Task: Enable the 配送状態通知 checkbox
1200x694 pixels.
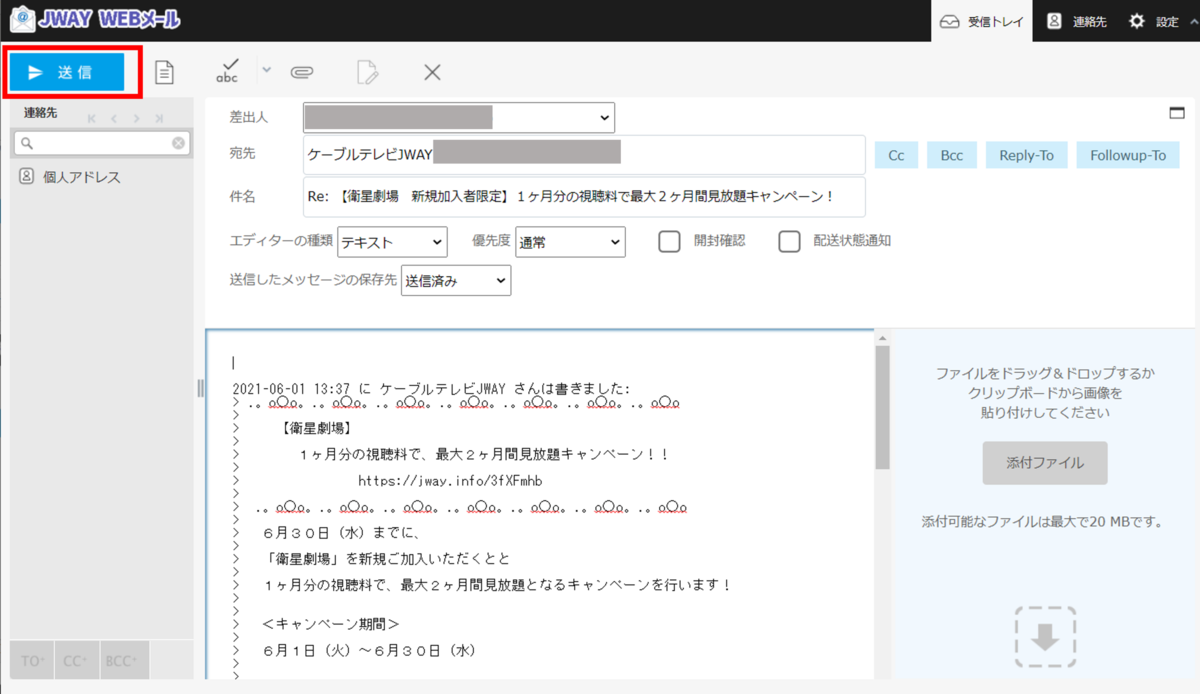Action: pyautogui.click(x=790, y=241)
